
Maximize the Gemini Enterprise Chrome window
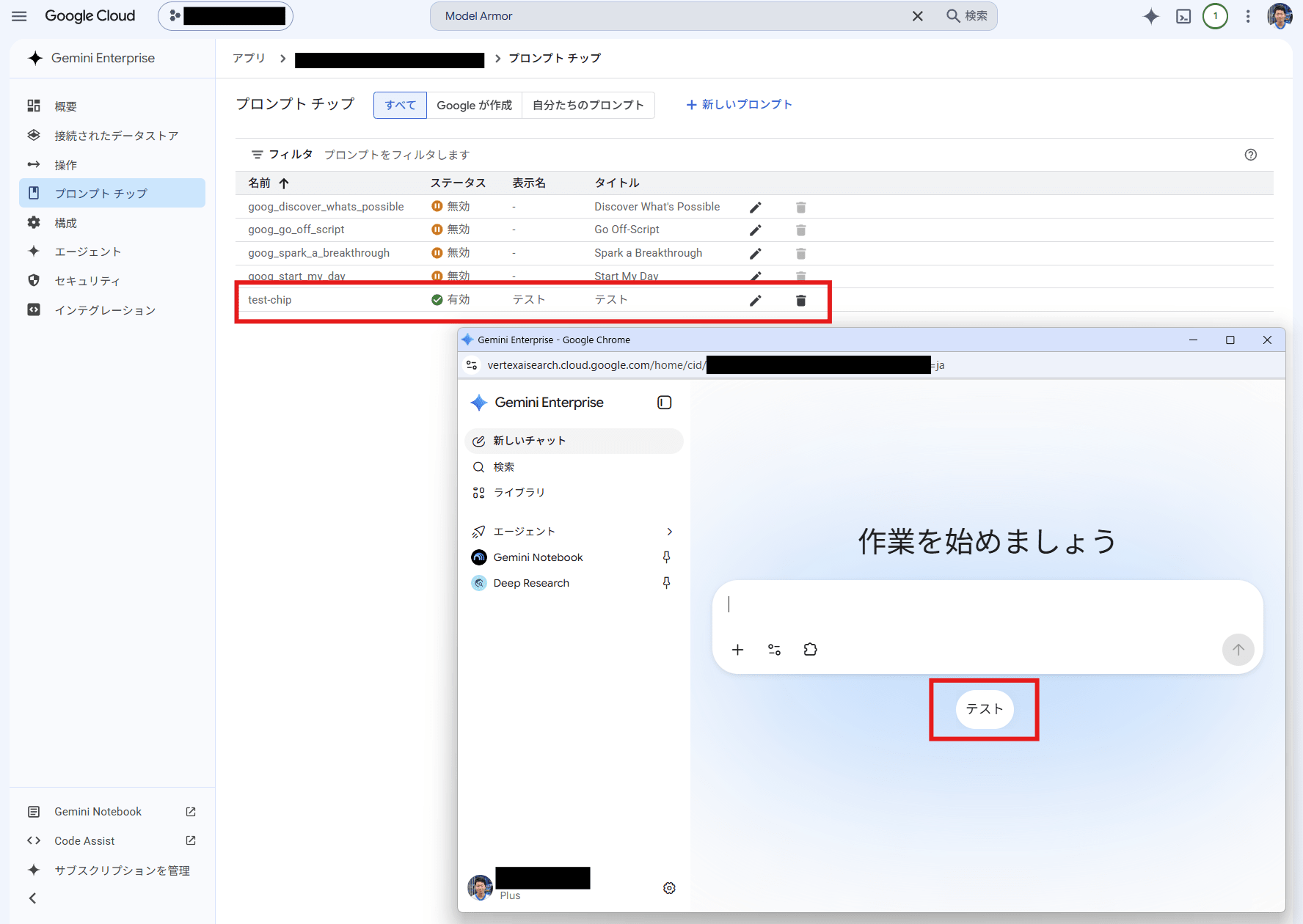point(1230,340)
